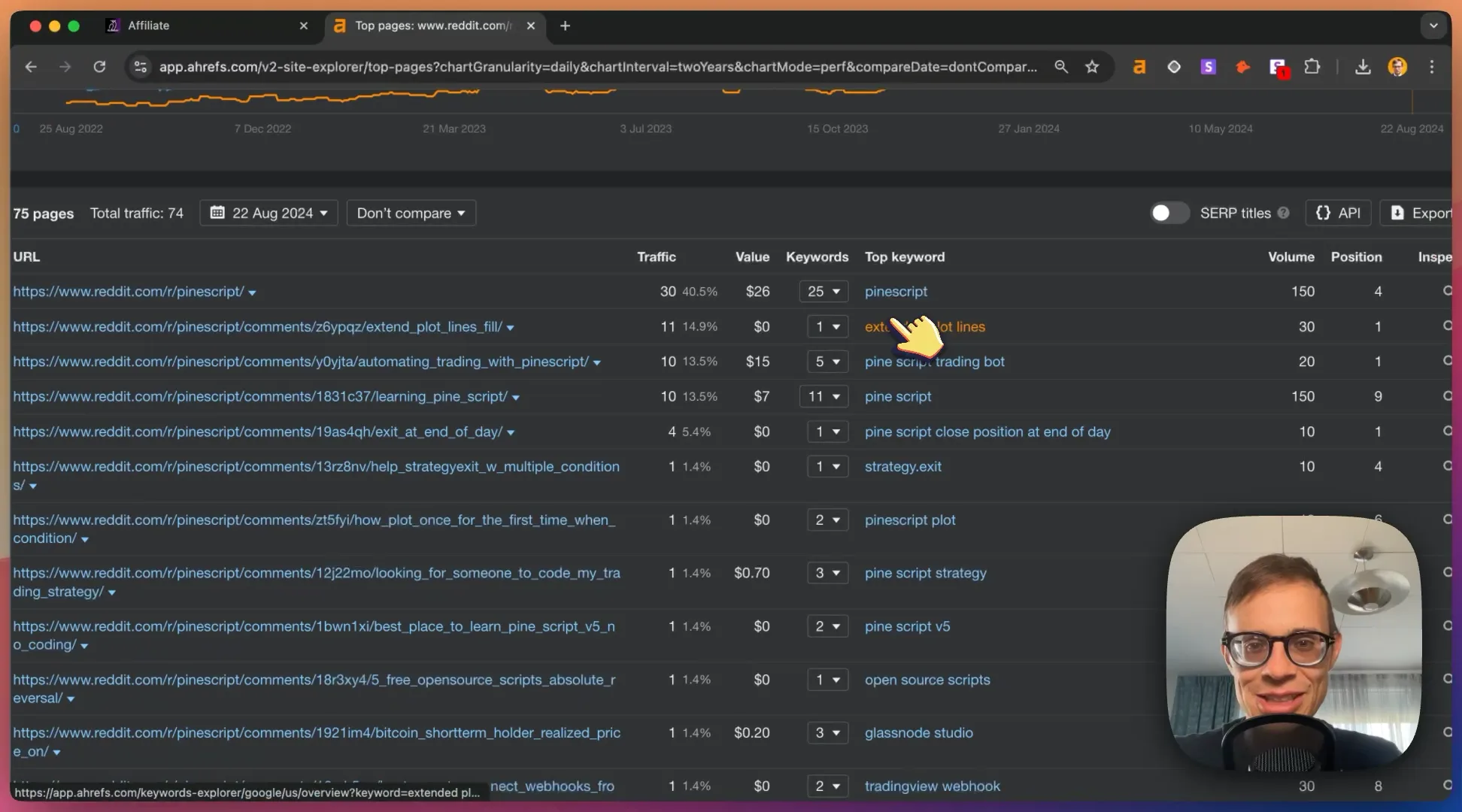This screenshot has height=812, width=1462.
Task: Open the tradingview webhook keyword link
Action: tap(932, 786)
